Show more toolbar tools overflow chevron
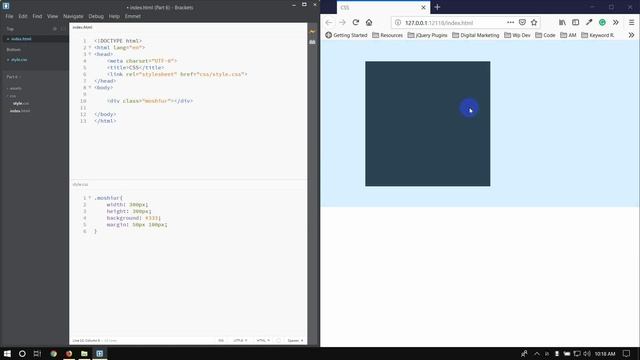Screen dimensions: 640x360 click(616, 22)
